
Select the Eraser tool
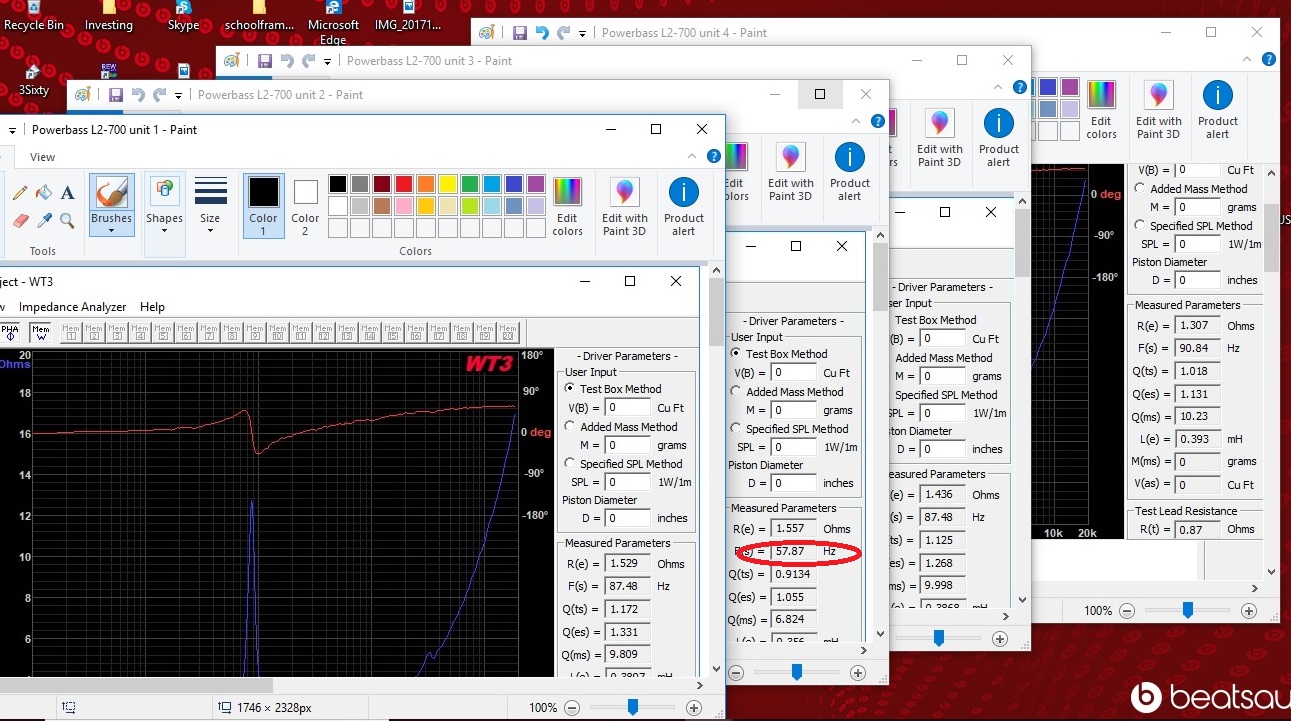pos(21,220)
